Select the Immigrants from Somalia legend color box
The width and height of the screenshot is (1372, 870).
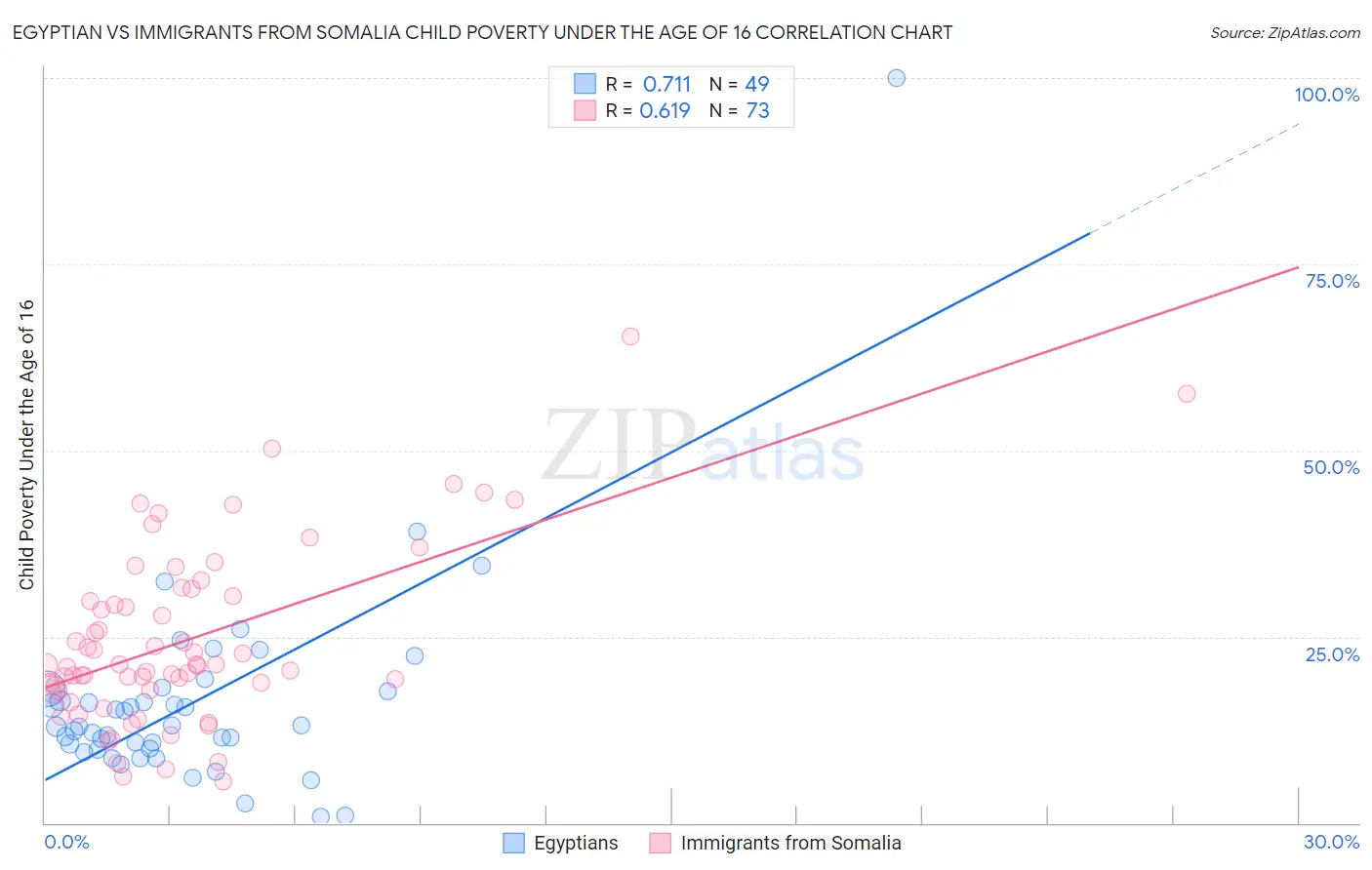coord(661,843)
